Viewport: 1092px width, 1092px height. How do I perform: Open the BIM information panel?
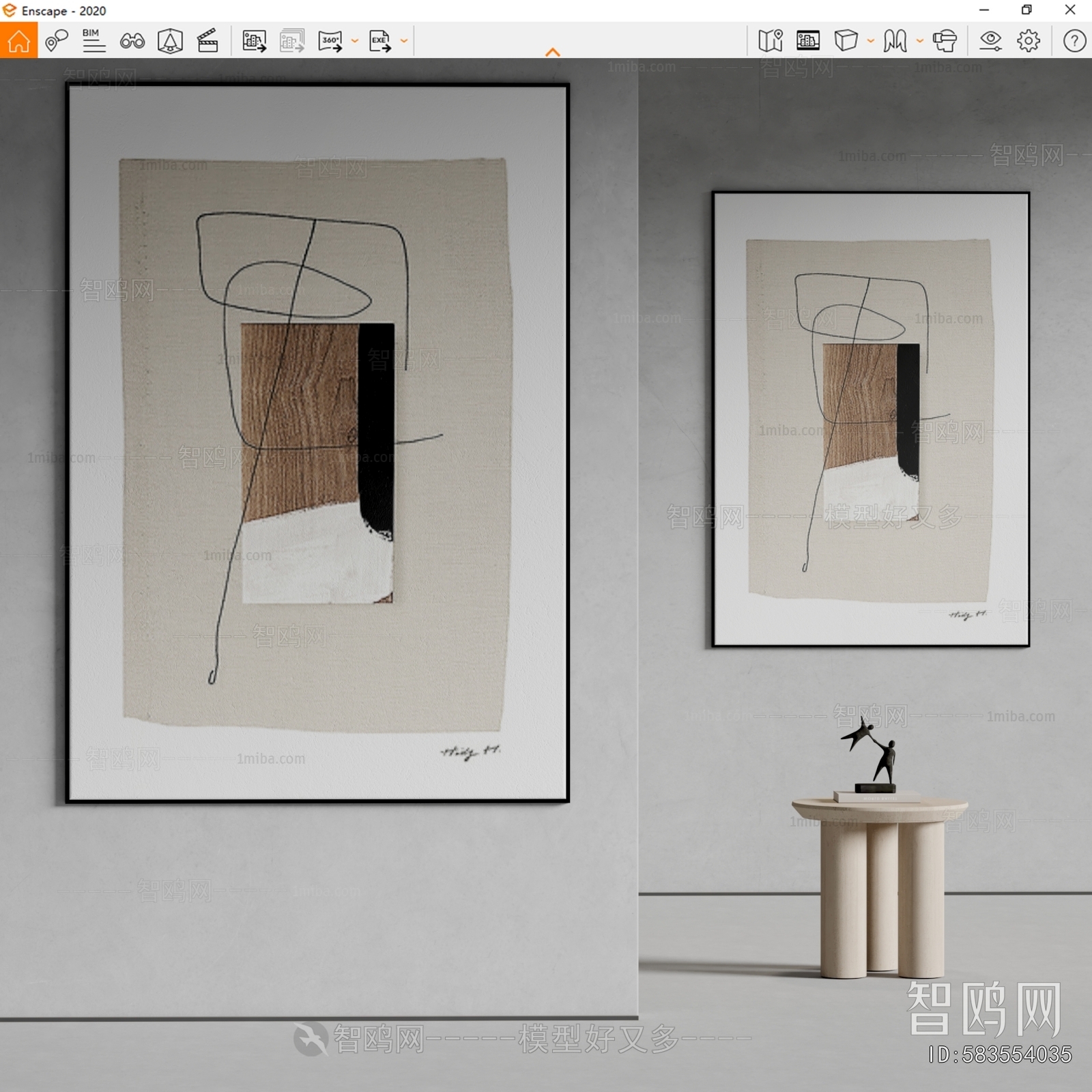(94, 41)
